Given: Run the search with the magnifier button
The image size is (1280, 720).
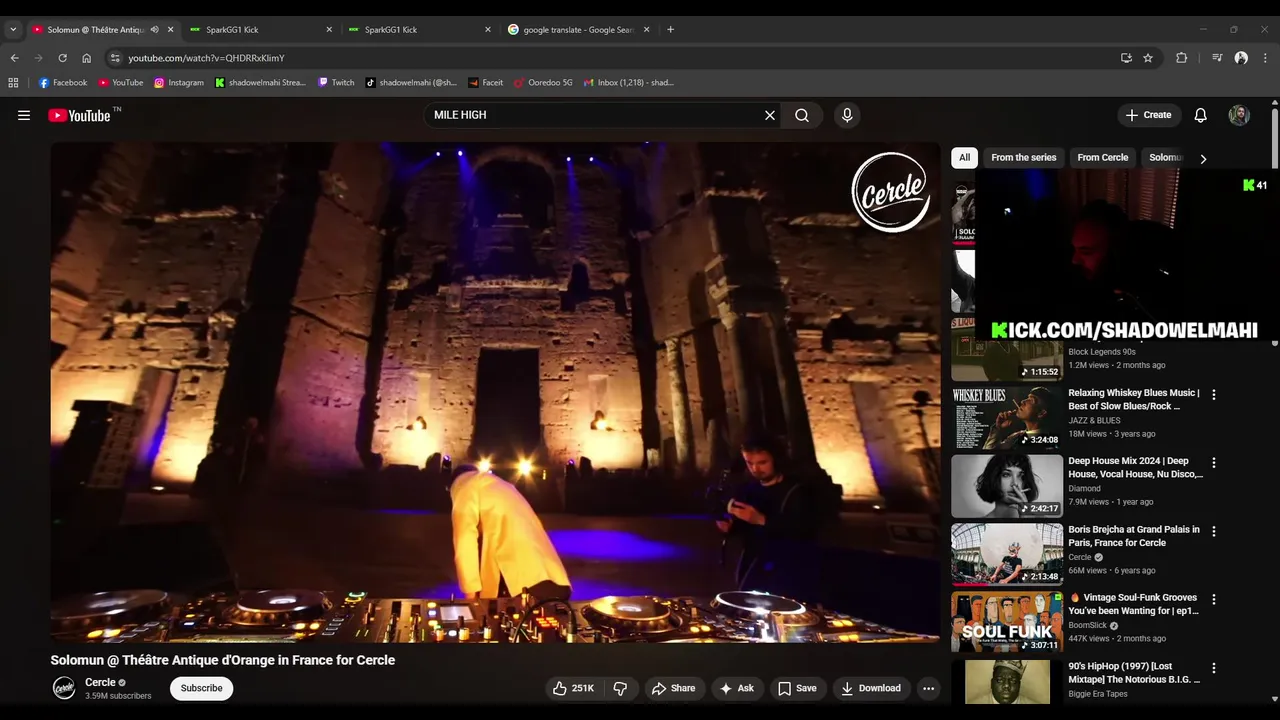Looking at the screenshot, I should pos(802,115).
